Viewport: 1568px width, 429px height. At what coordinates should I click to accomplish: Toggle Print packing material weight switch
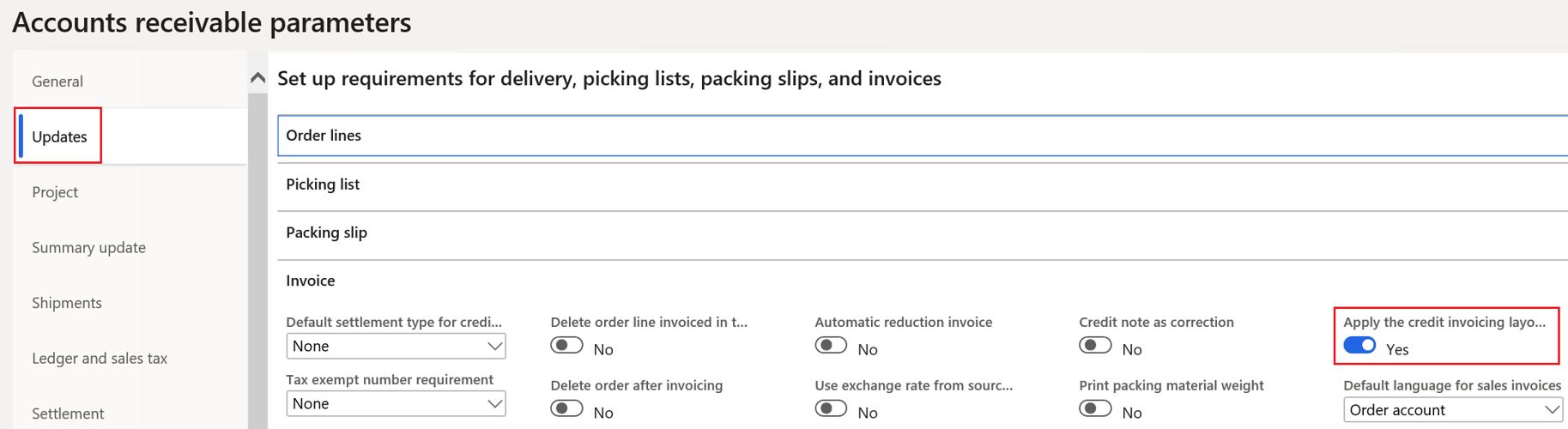point(1095,408)
